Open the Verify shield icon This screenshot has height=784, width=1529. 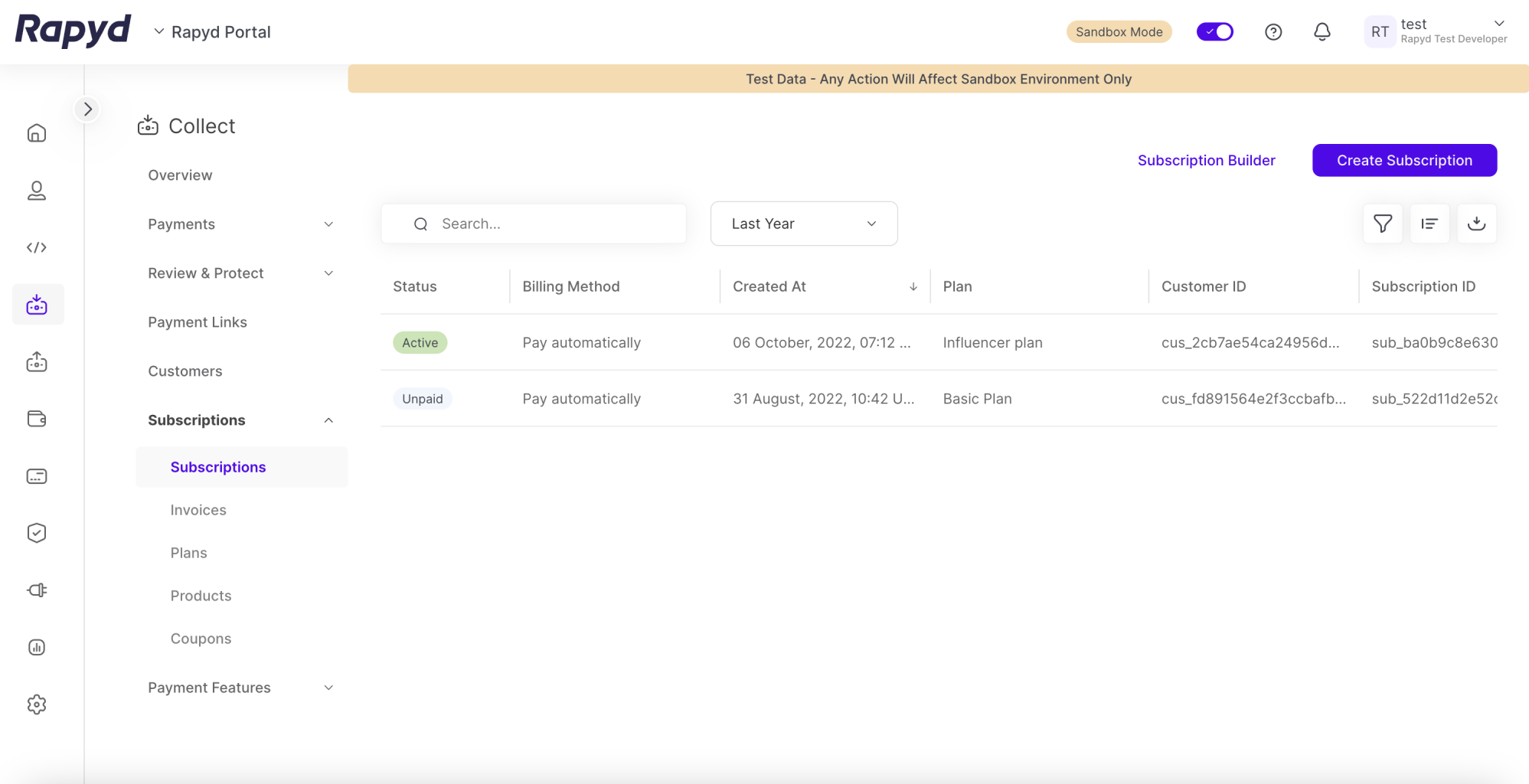(37, 533)
